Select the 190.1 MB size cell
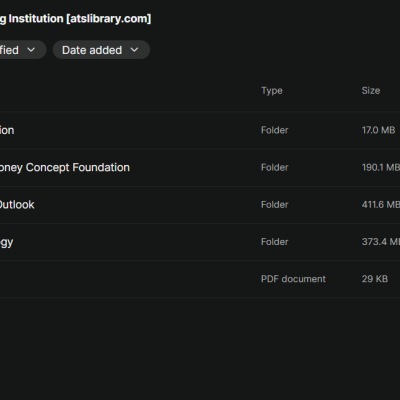This screenshot has width=400, height=400. (381, 167)
